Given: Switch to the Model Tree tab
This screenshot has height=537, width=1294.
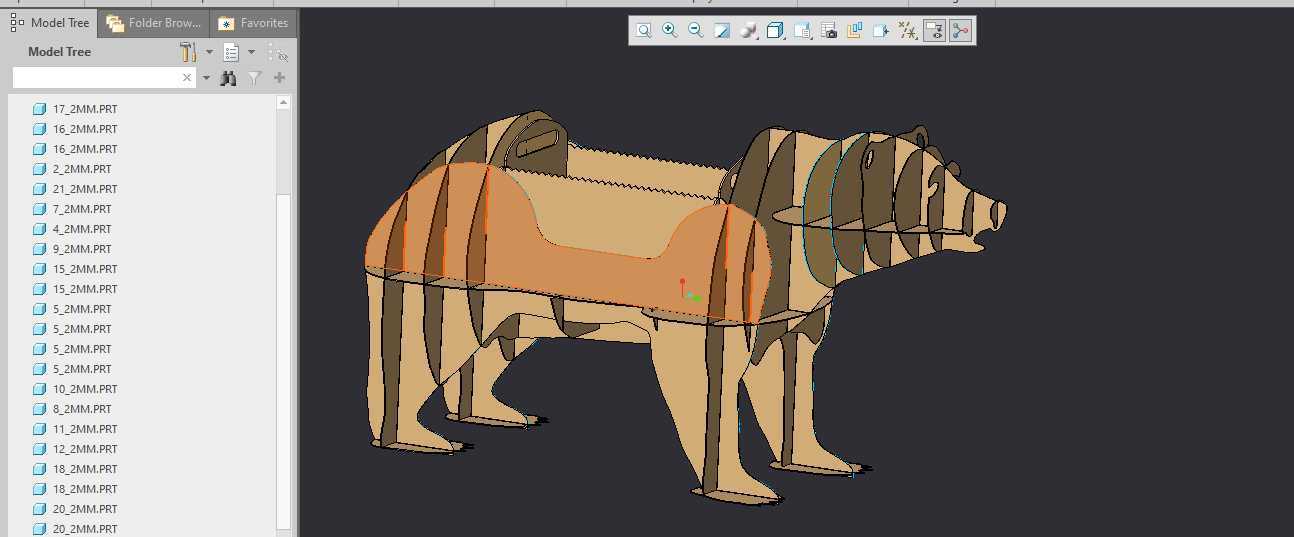Looking at the screenshot, I should coord(49,22).
